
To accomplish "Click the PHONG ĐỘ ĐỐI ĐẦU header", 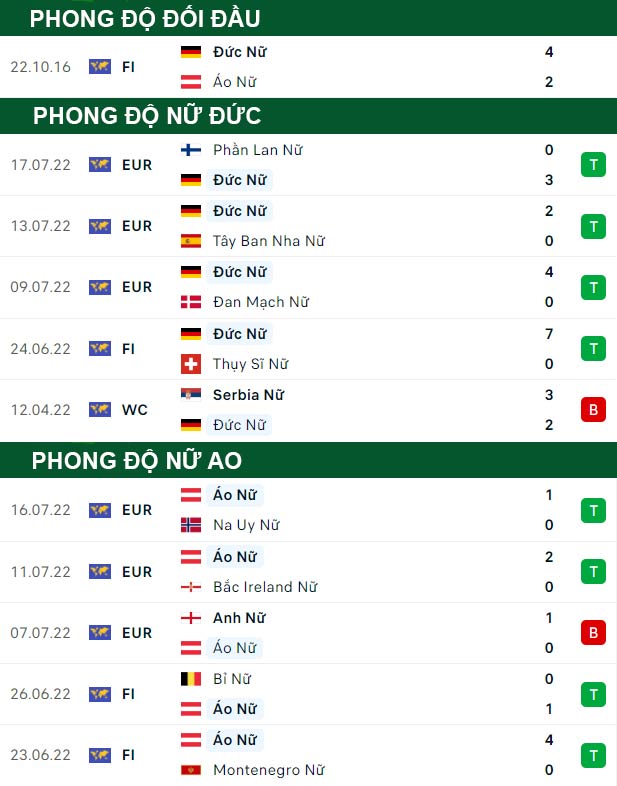I will [x=145, y=19].
